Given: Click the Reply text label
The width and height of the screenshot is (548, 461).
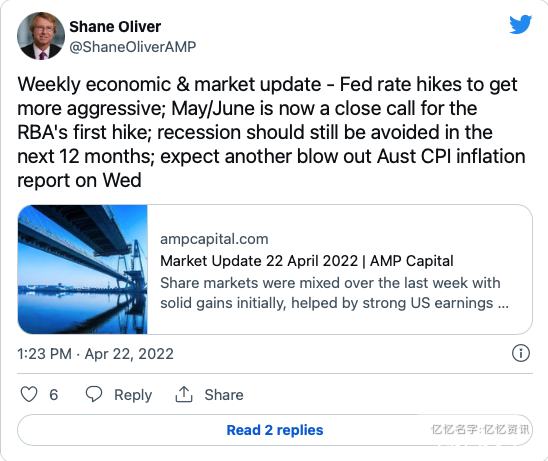Looking at the screenshot, I should (x=133, y=395).
